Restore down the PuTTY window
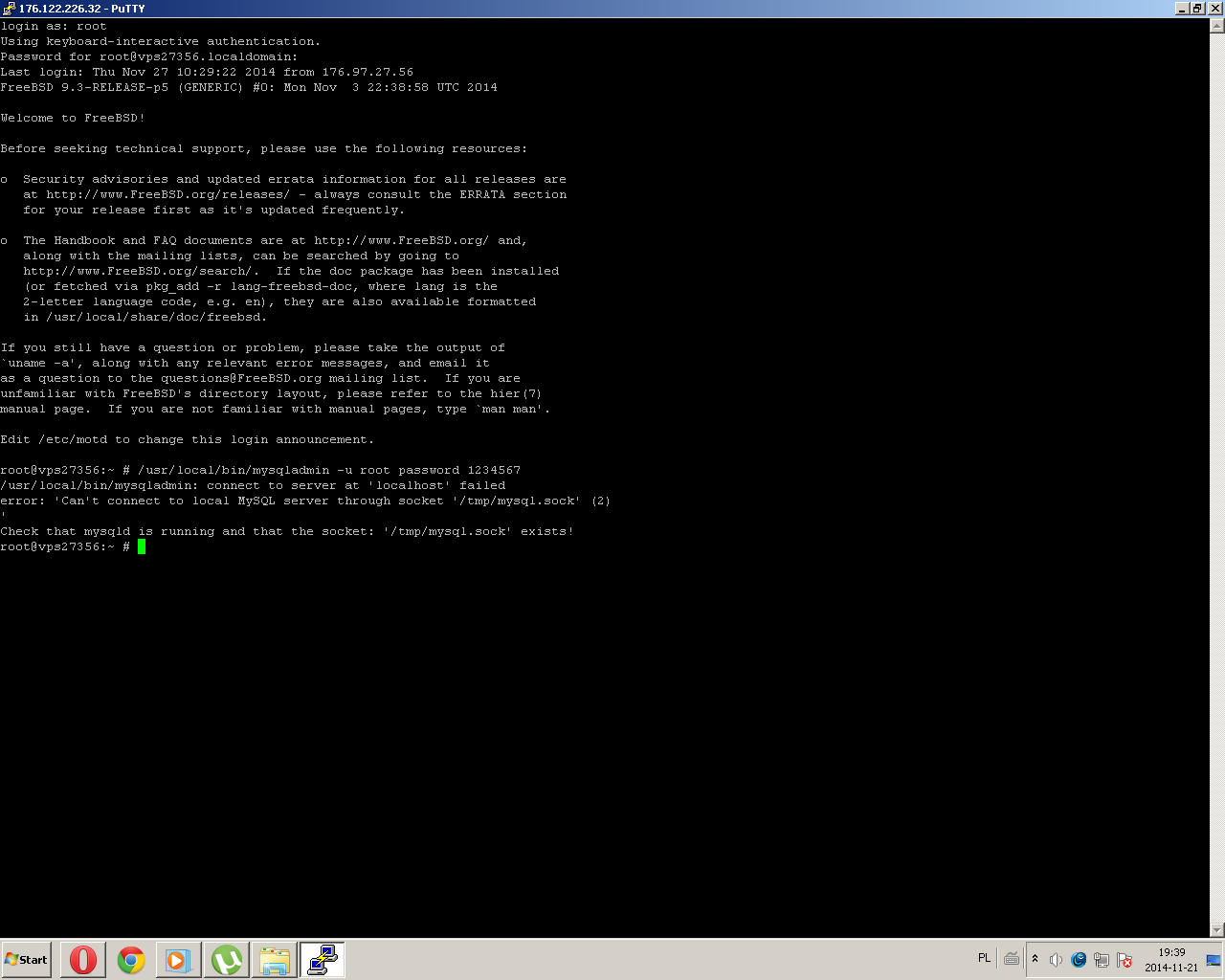This screenshot has width=1225, height=980. tap(1196, 9)
